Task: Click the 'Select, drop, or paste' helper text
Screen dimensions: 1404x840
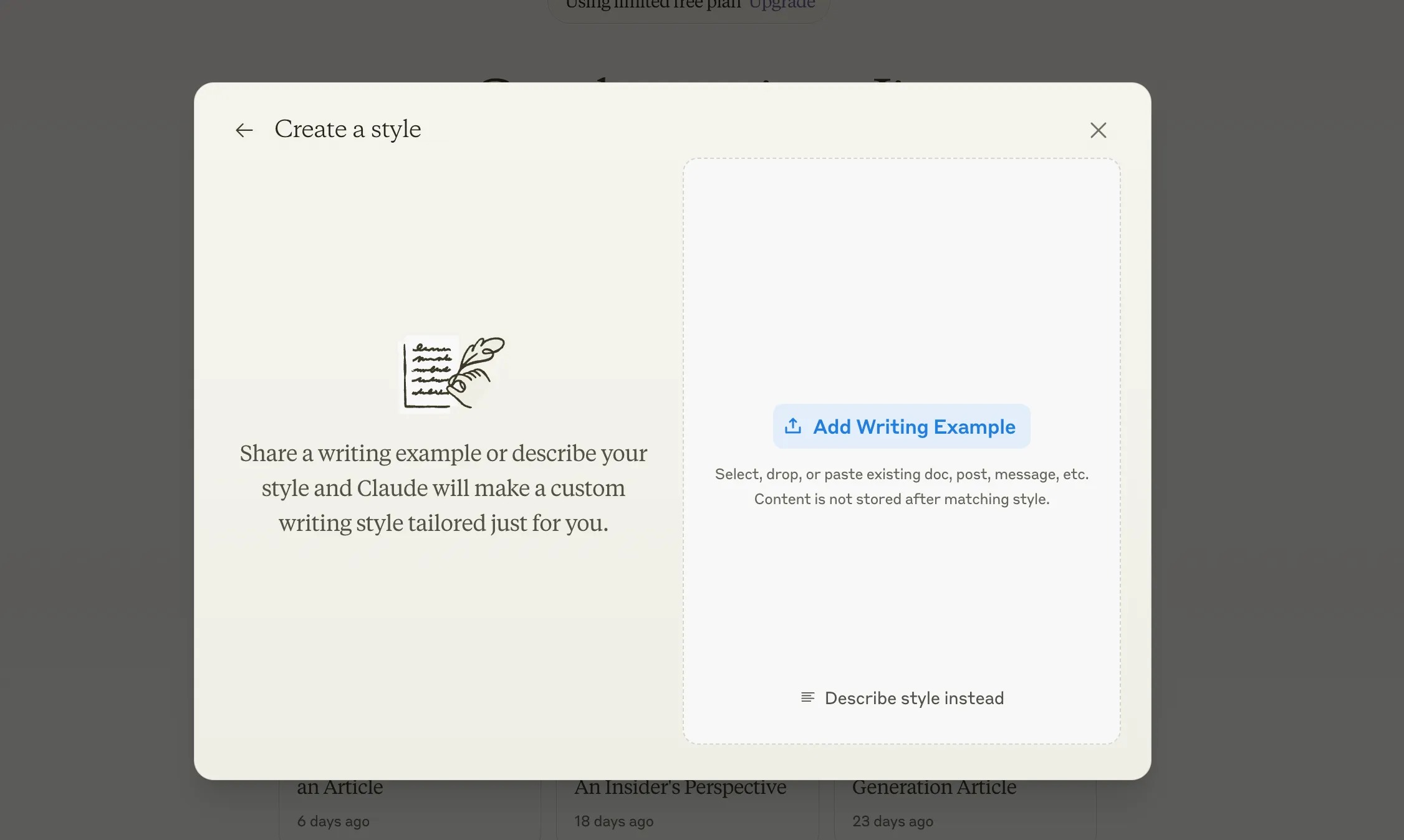Action: (901, 474)
